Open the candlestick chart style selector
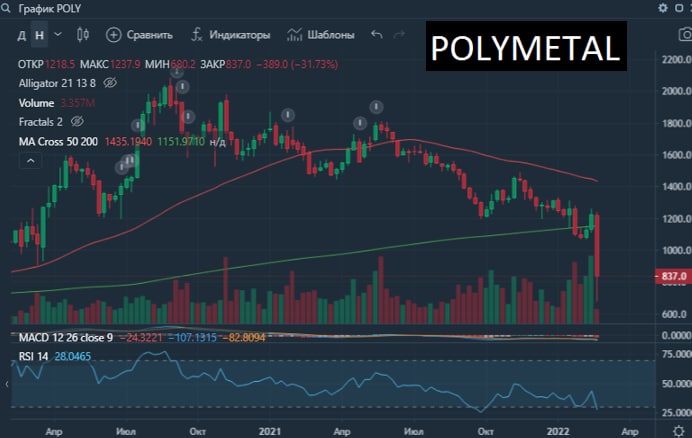Viewport: 692px width, 438px height. [83, 34]
